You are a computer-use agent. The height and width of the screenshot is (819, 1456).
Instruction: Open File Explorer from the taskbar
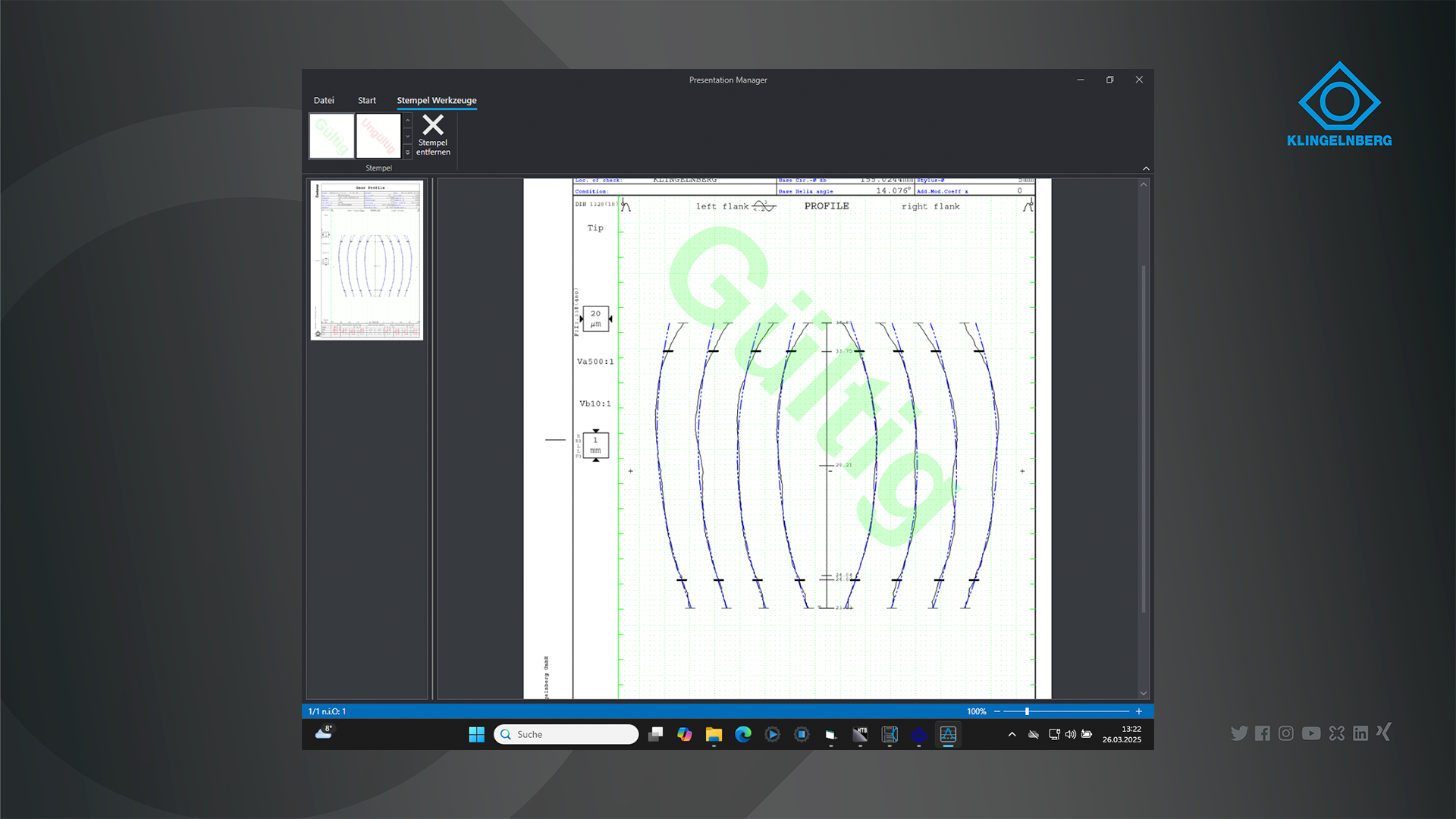point(714,734)
